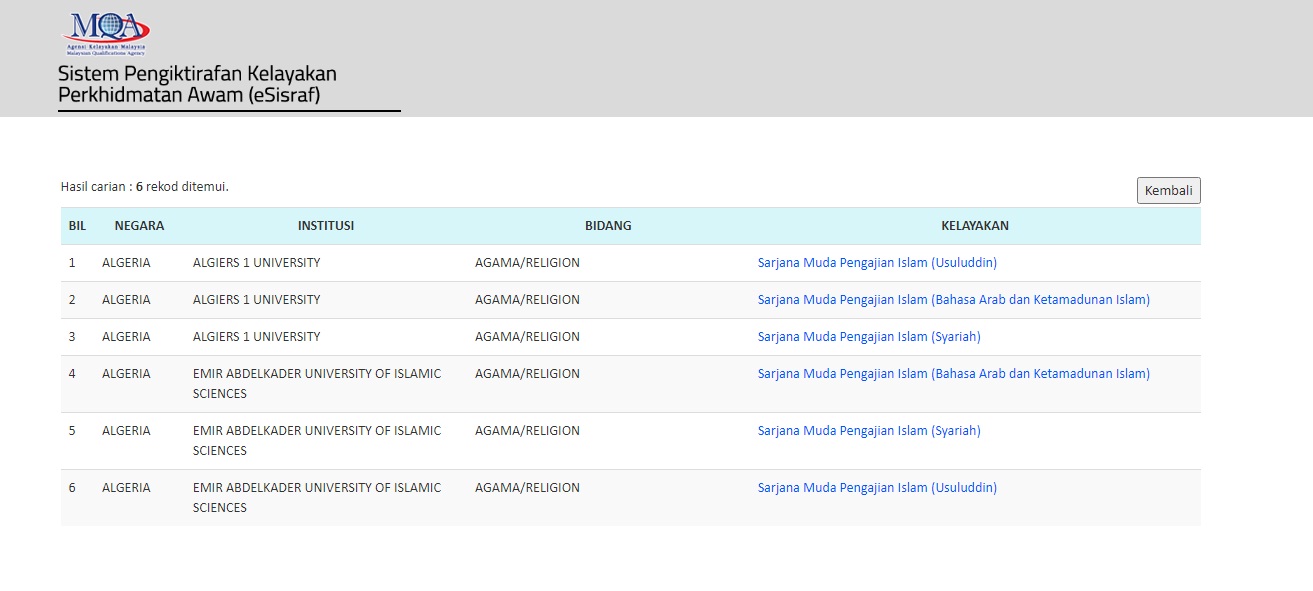This screenshot has width=1313, height=591.
Task: Select row 4 EMIR ABDELKADER UNIVERSITY institution cell
Action: click(316, 383)
